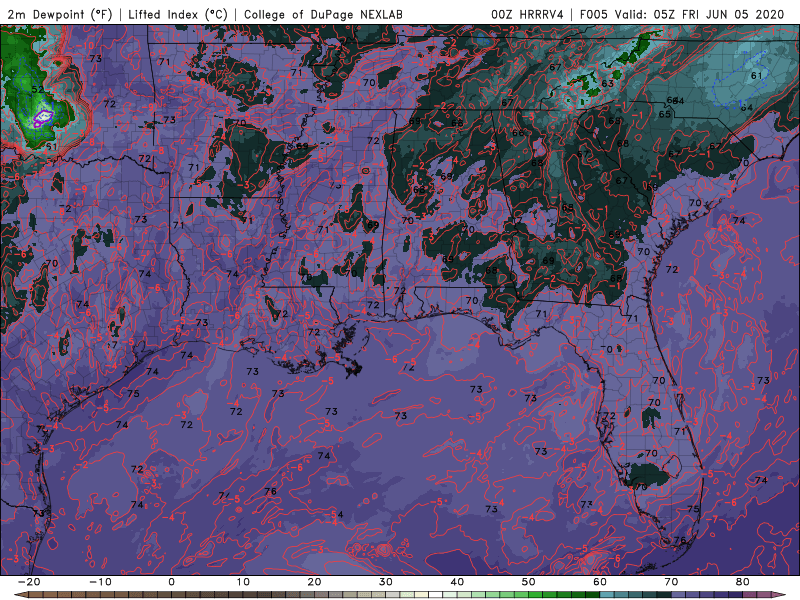Image resolution: width=800 pixels, height=600 pixels.
Task: Click the '61' dewpoint value on the map
Action: pos(757,76)
